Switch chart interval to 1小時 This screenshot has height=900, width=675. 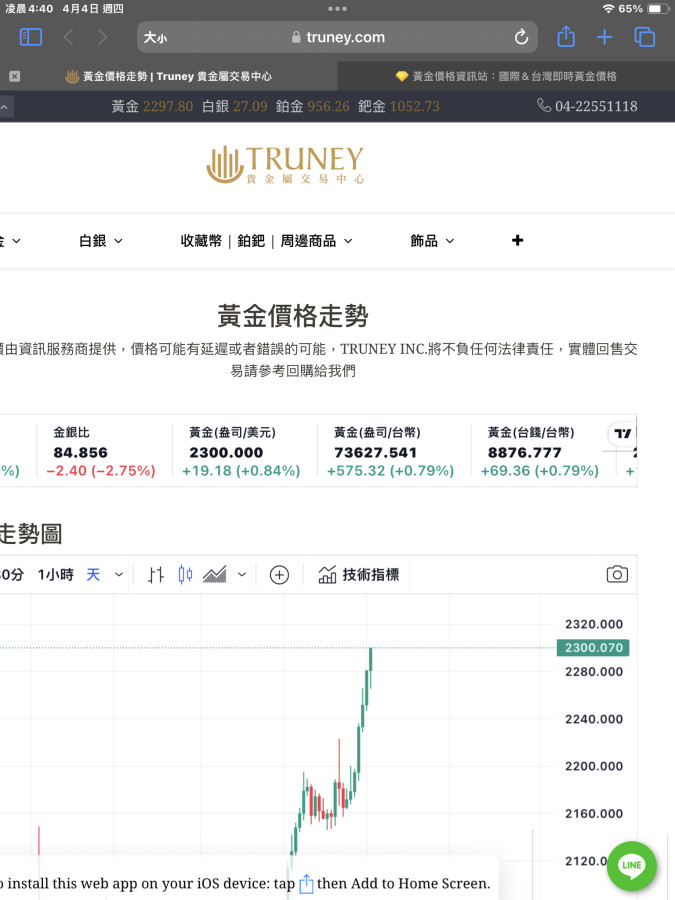[x=55, y=574]
